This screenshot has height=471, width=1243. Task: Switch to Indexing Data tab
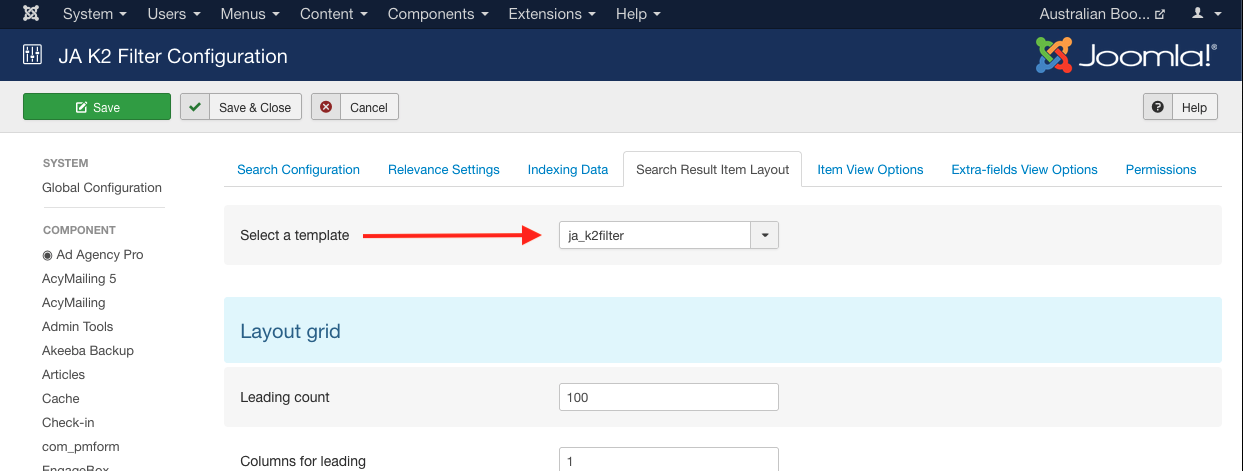click(568, 169)
